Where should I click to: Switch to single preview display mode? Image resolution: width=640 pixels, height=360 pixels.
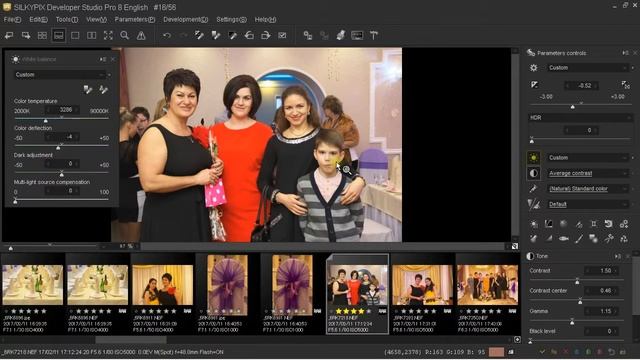(x=75, y=36)
